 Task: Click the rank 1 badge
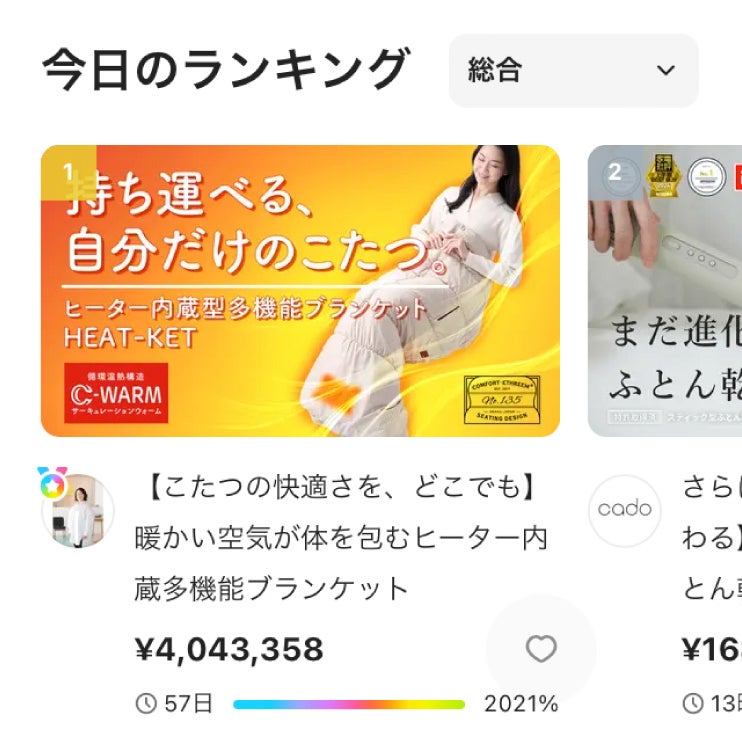pos(69,173)
